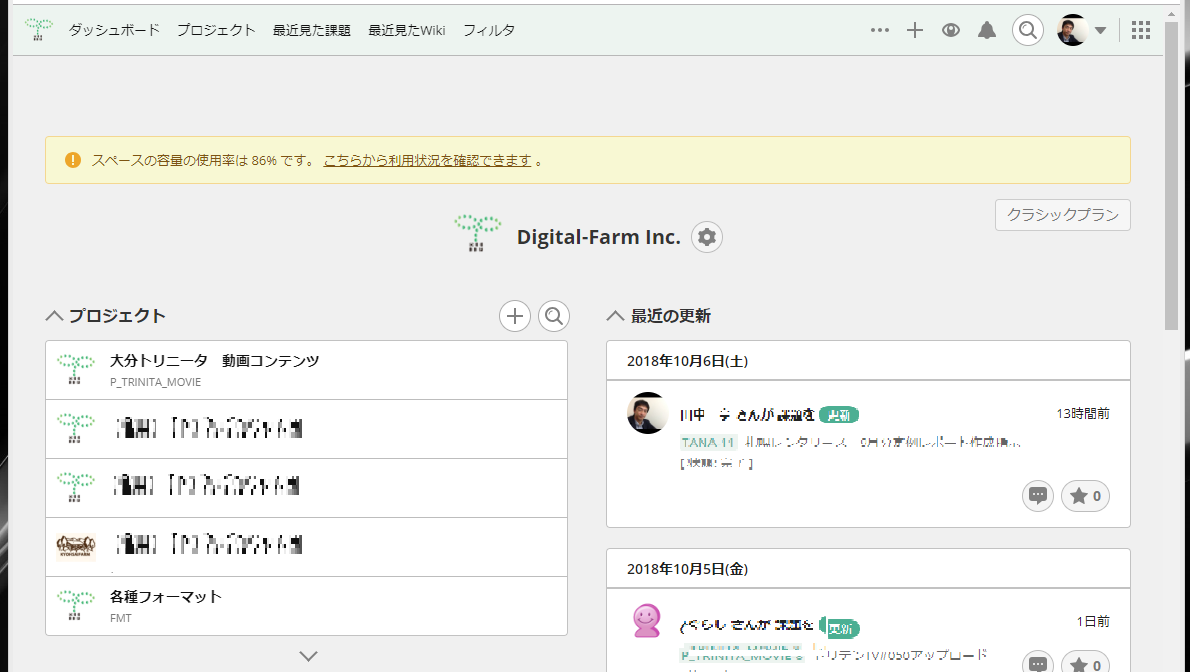This screenshot has height=672, width=1190.
Task: Click the FMT project sprout icon
Action: click(x=76, y=605)
